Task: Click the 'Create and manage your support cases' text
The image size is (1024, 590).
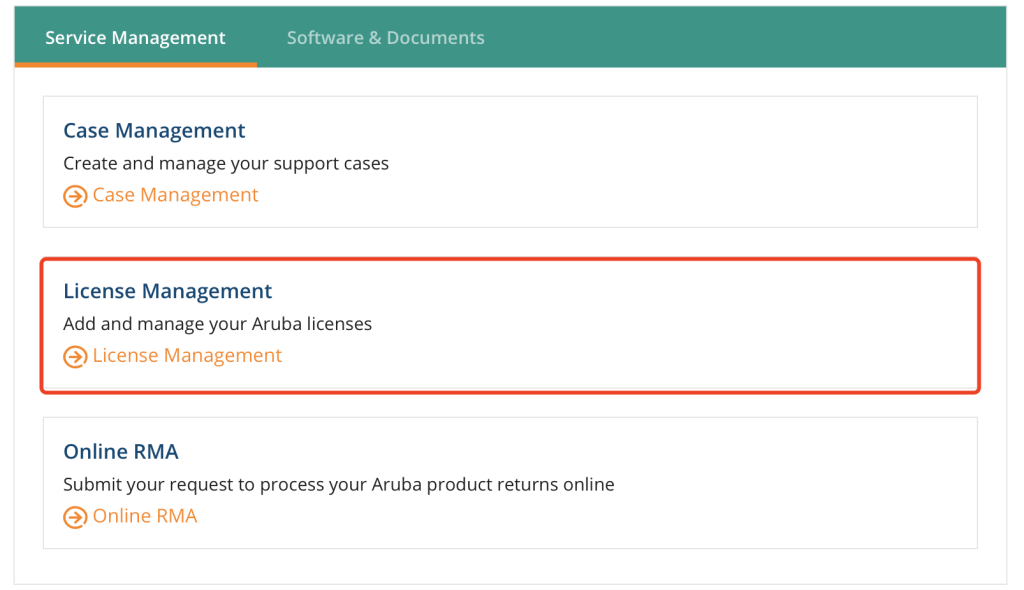Action: click(226, 163)
